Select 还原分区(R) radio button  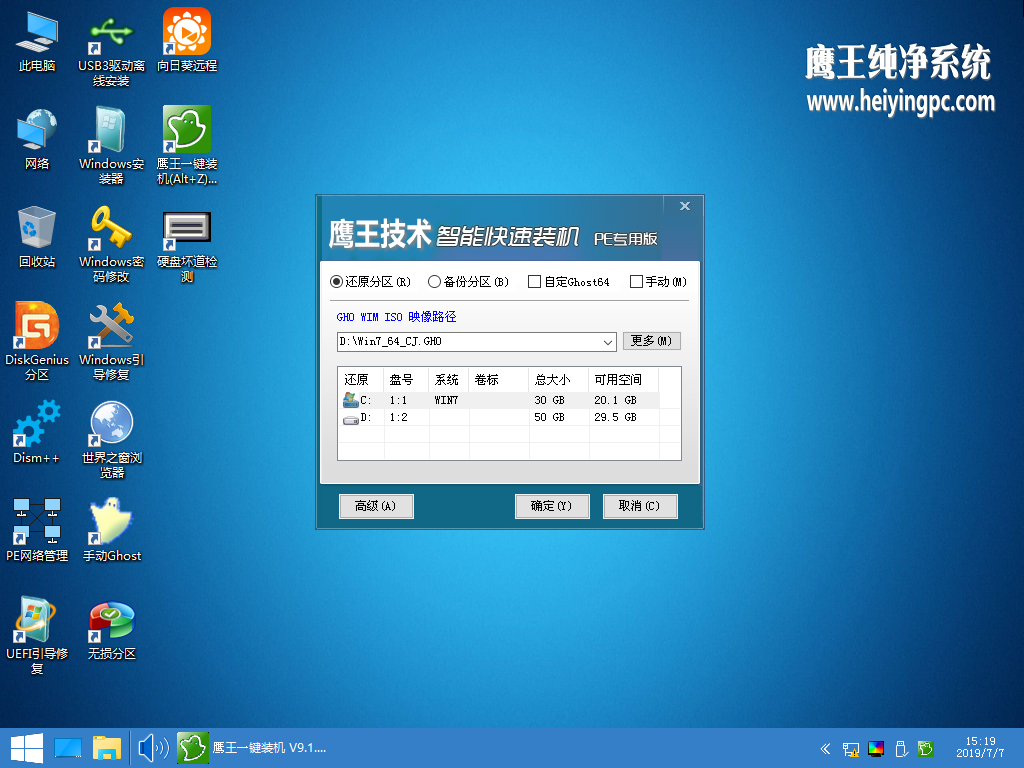[370, 282]
